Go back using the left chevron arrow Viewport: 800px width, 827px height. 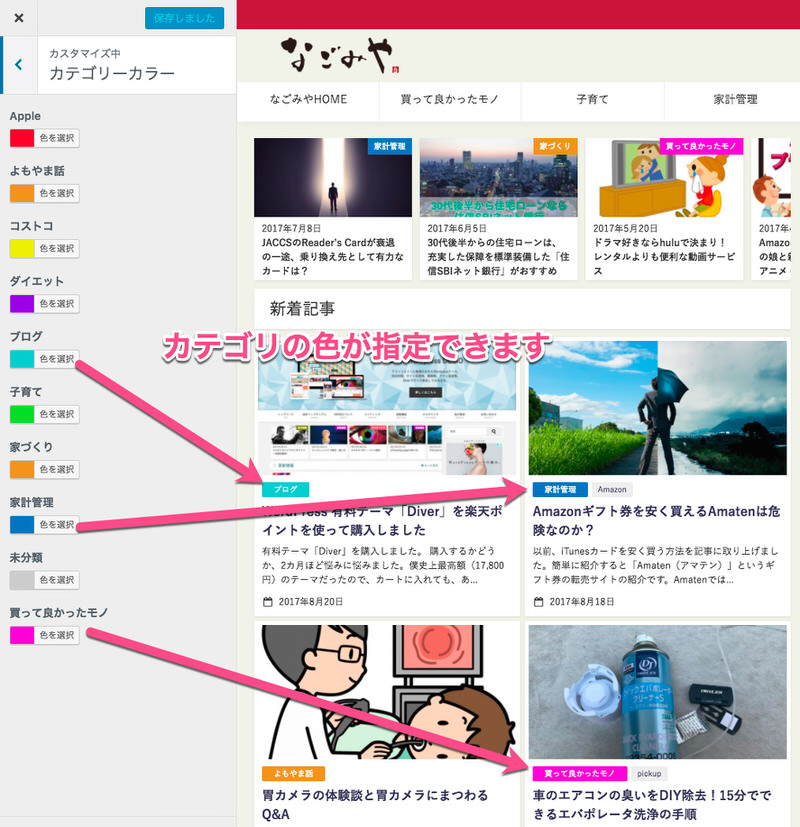coord(19,65)
